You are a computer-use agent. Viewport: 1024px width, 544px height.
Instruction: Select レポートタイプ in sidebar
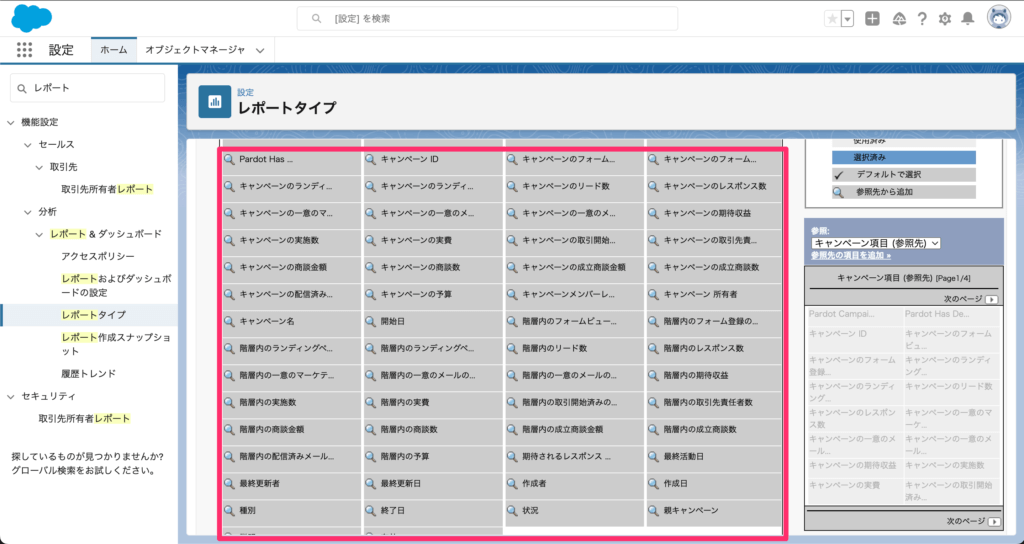93,315
